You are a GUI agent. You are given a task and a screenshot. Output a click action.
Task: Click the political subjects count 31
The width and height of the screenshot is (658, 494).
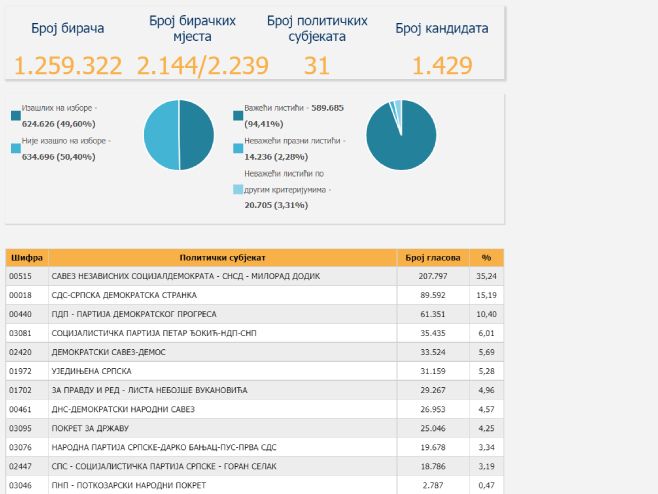[316, 66]
